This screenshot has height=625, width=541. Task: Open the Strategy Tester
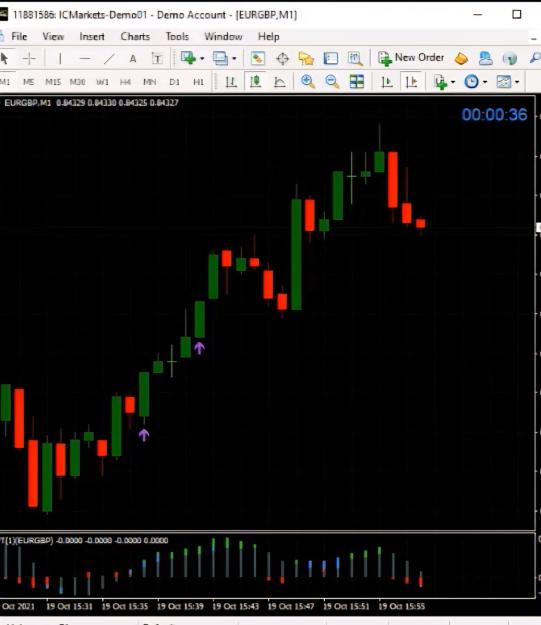coord(355,59)
